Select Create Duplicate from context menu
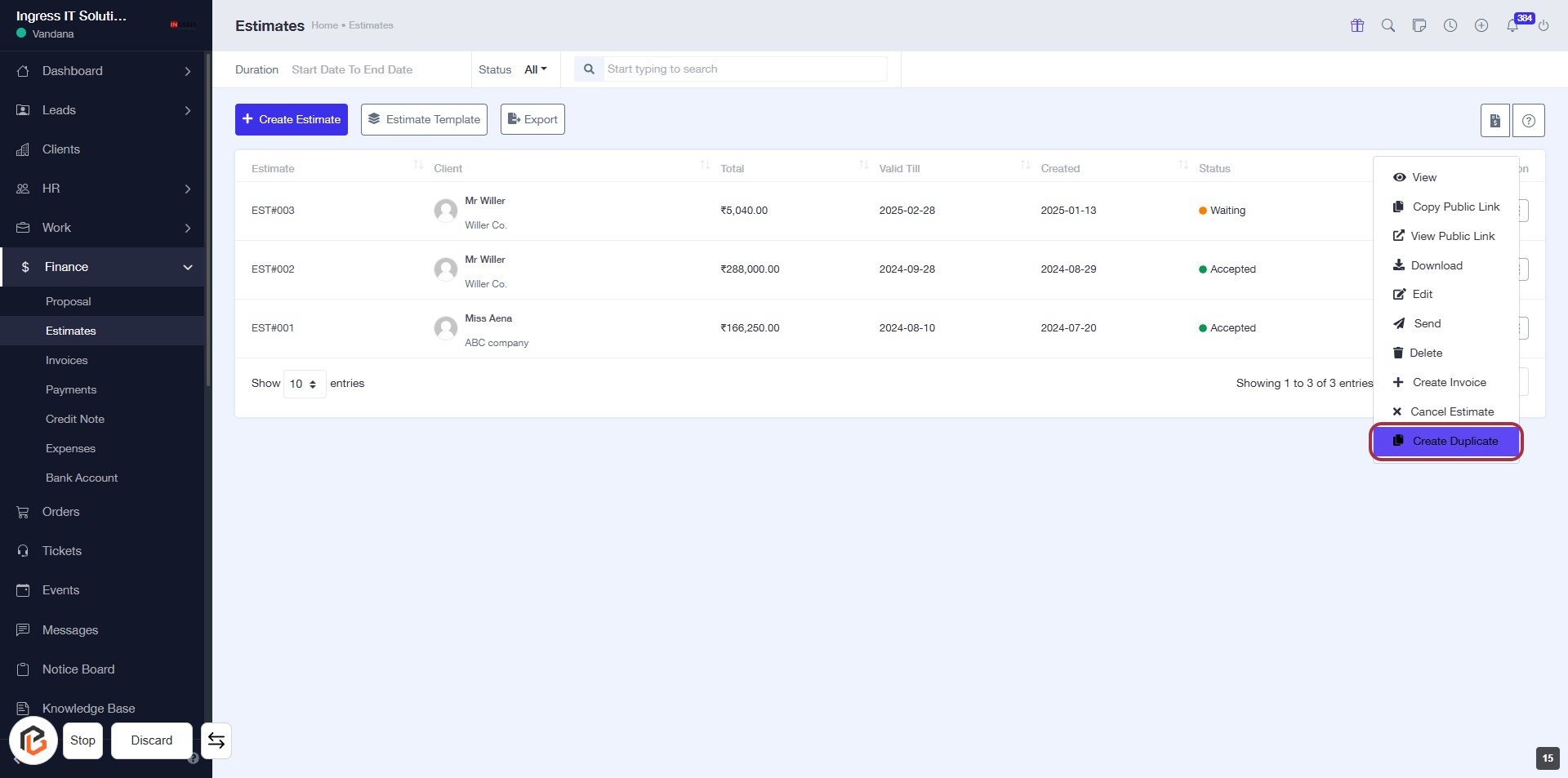Image resolution: width=1568 pixels, height=778 pixels. tap(1445, 441)
